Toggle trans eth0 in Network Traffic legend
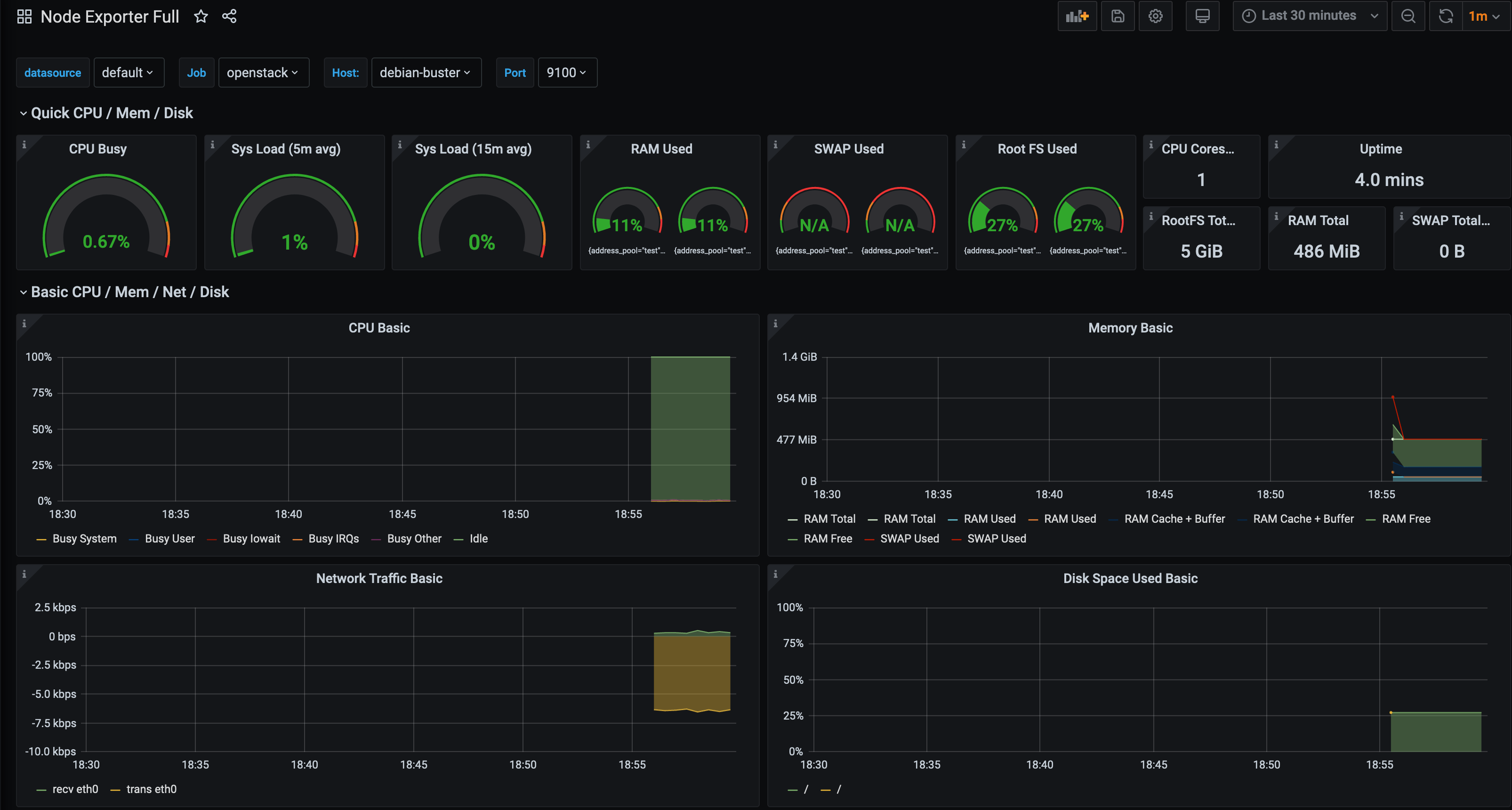1512x810 pixels. click(151, 789)
